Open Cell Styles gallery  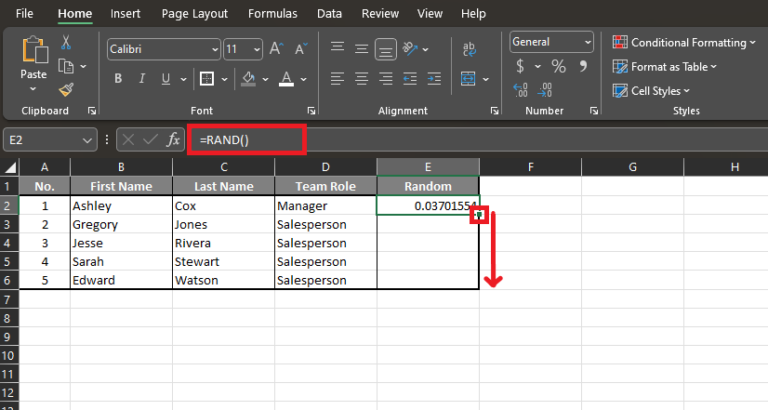(x=651, y=91)
